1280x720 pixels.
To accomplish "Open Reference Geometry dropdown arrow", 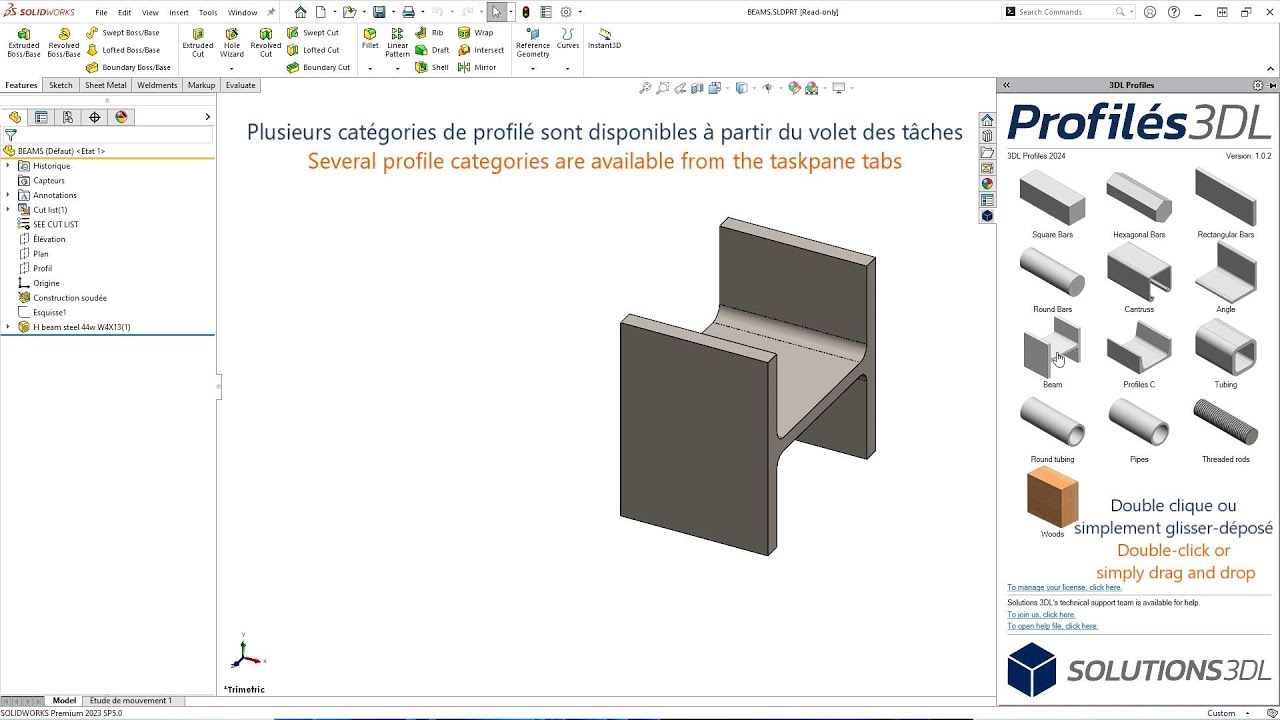I will [533, 68].
